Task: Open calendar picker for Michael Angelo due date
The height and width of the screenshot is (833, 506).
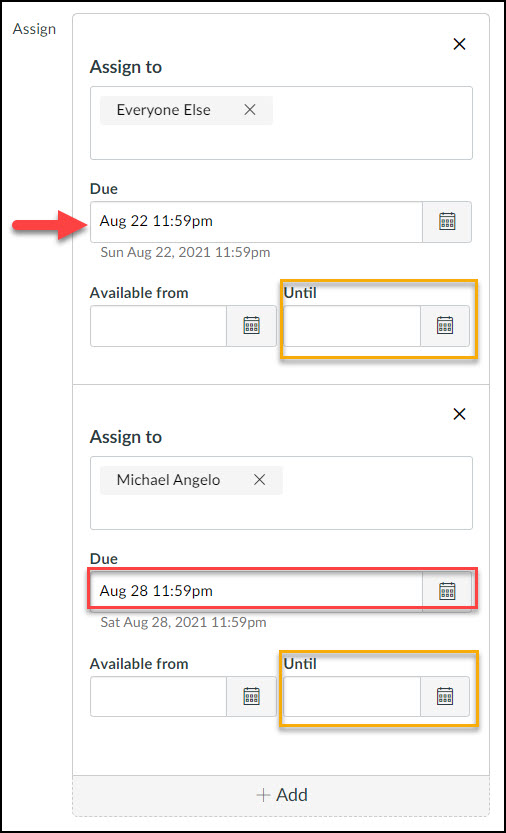Action: pyautogui.click(x=447, y=591)
